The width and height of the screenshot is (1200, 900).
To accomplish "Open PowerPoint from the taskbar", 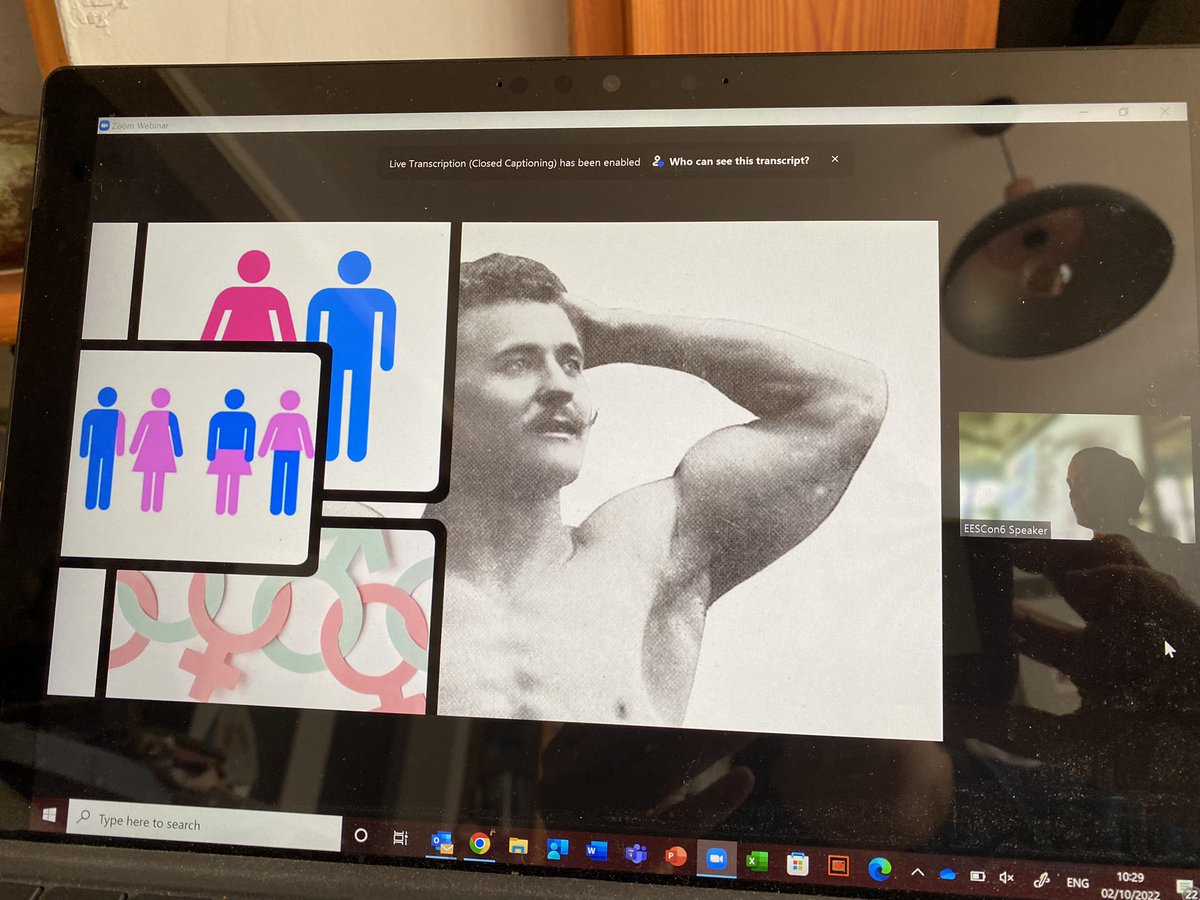I will [676, 857].
